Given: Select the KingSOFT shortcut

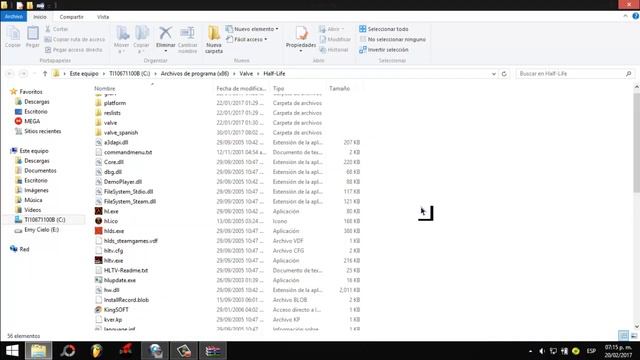Looking at the screenshot, I should (116, 310).
